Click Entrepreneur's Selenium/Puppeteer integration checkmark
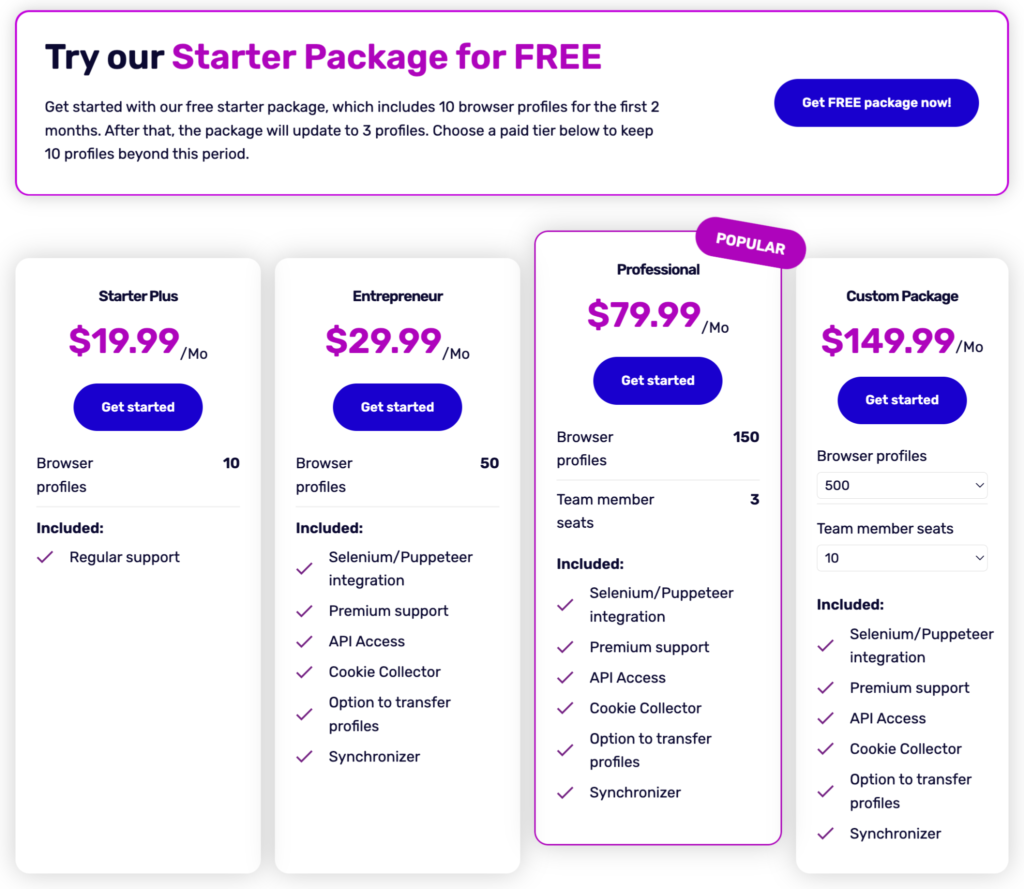 pos(305,569)
